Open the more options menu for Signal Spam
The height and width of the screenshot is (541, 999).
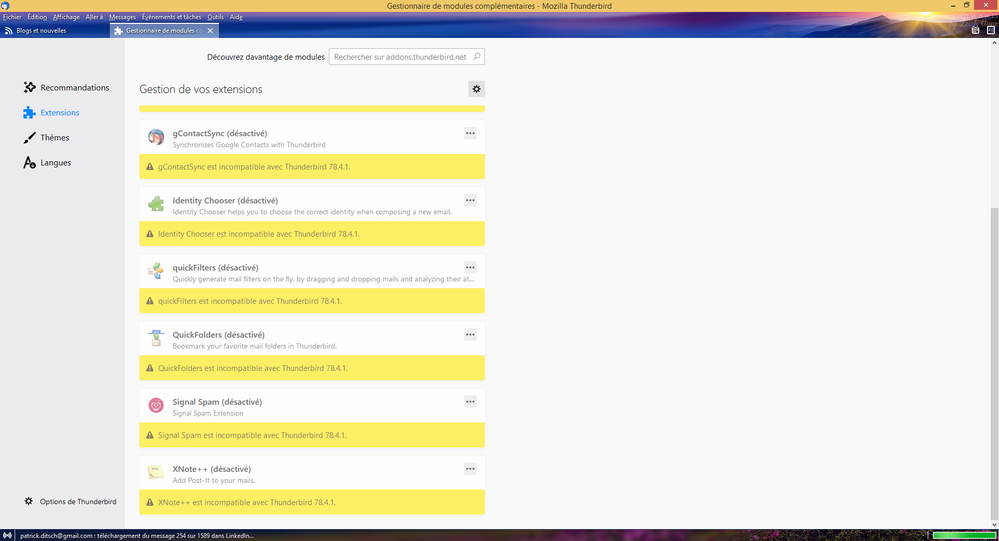point(470,401)
